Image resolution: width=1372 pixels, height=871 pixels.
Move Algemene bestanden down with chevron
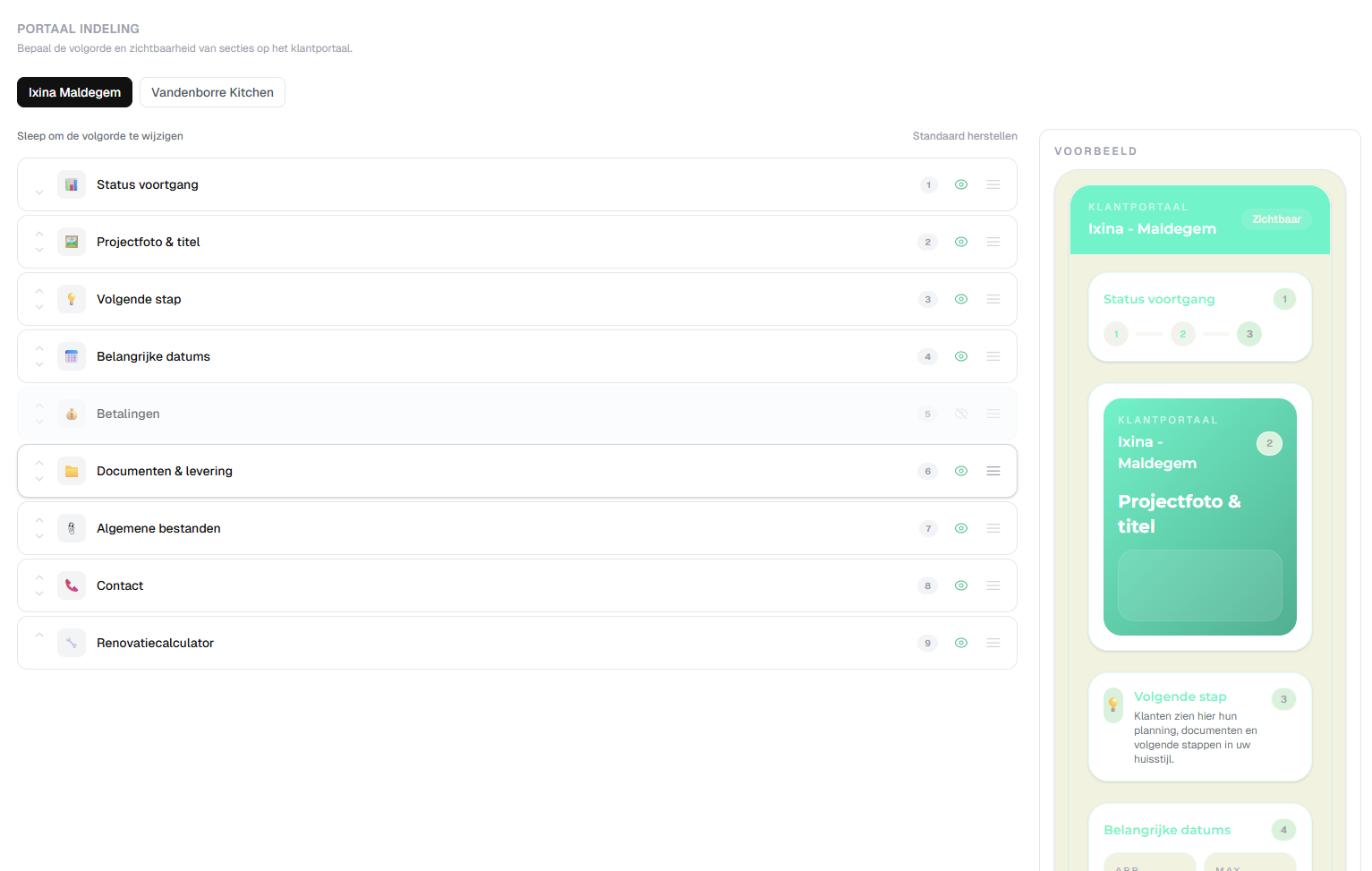click(39, 536)
